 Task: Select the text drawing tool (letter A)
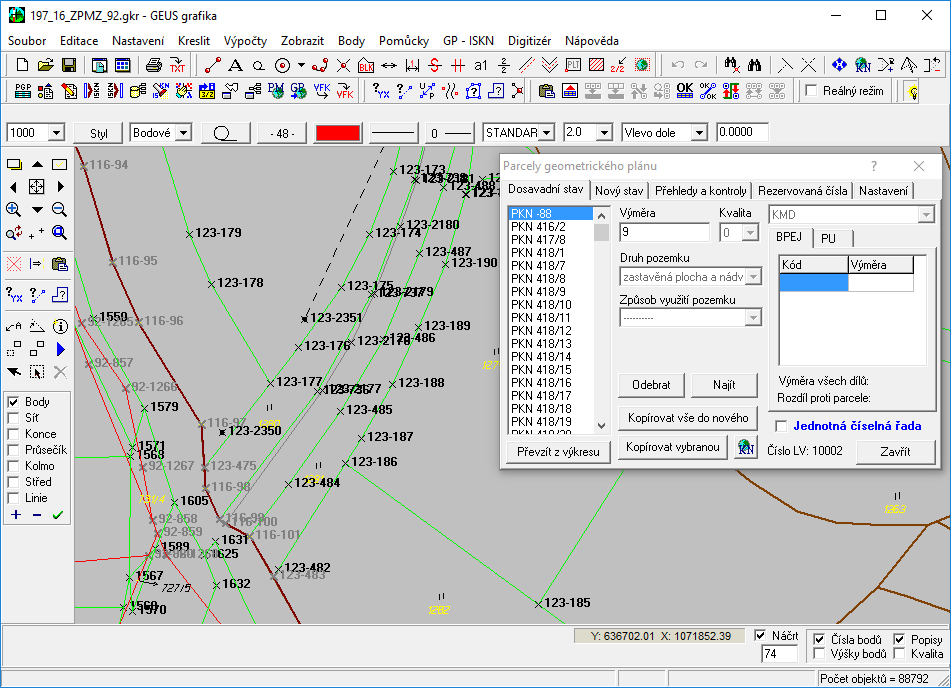(x=235, y=65)
